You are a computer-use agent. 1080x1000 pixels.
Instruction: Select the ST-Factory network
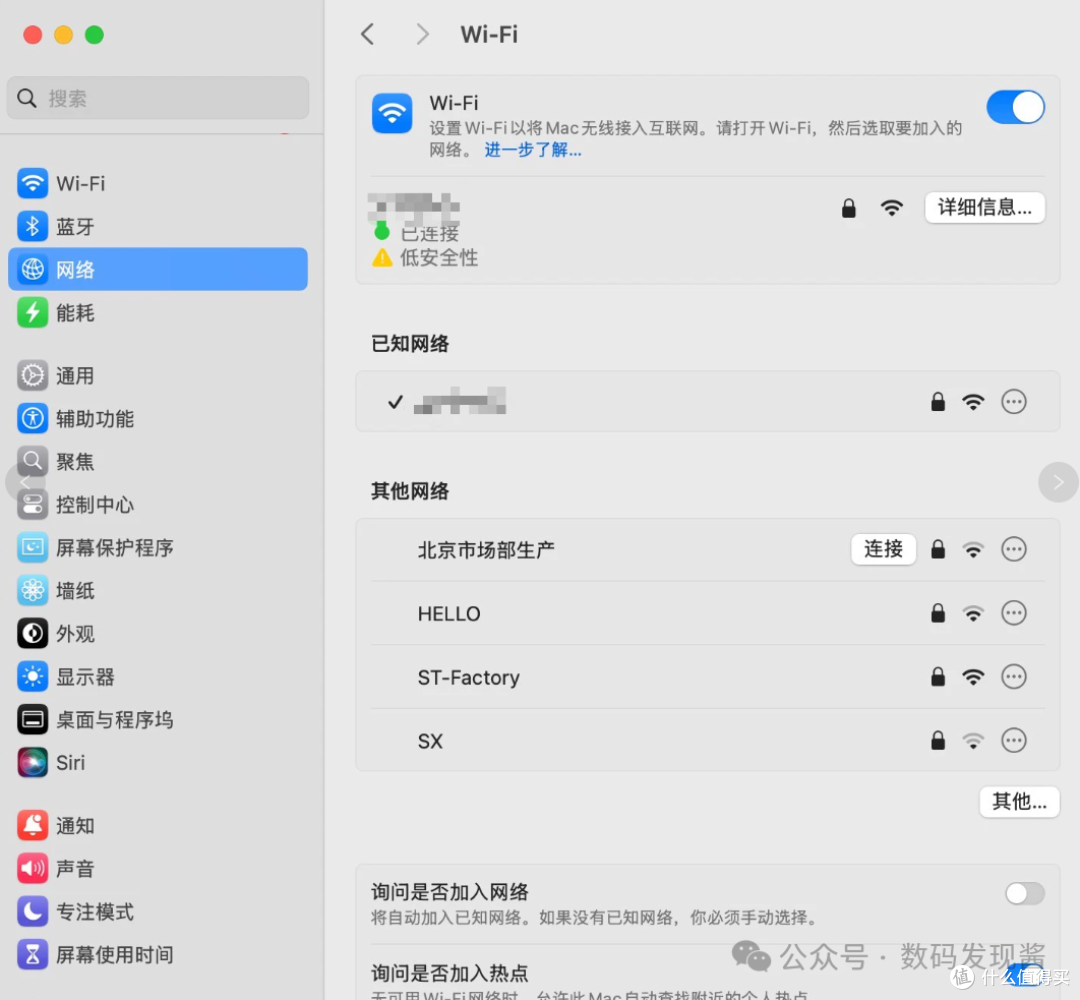[707, 677]
